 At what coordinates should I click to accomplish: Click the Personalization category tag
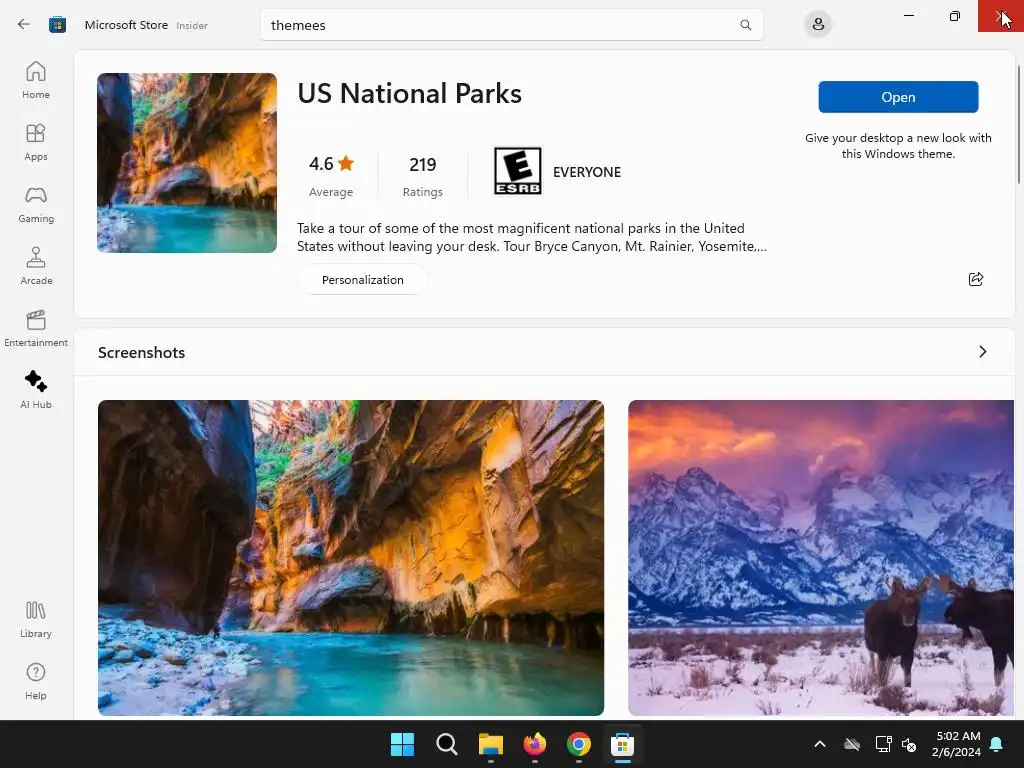[362, 280]
